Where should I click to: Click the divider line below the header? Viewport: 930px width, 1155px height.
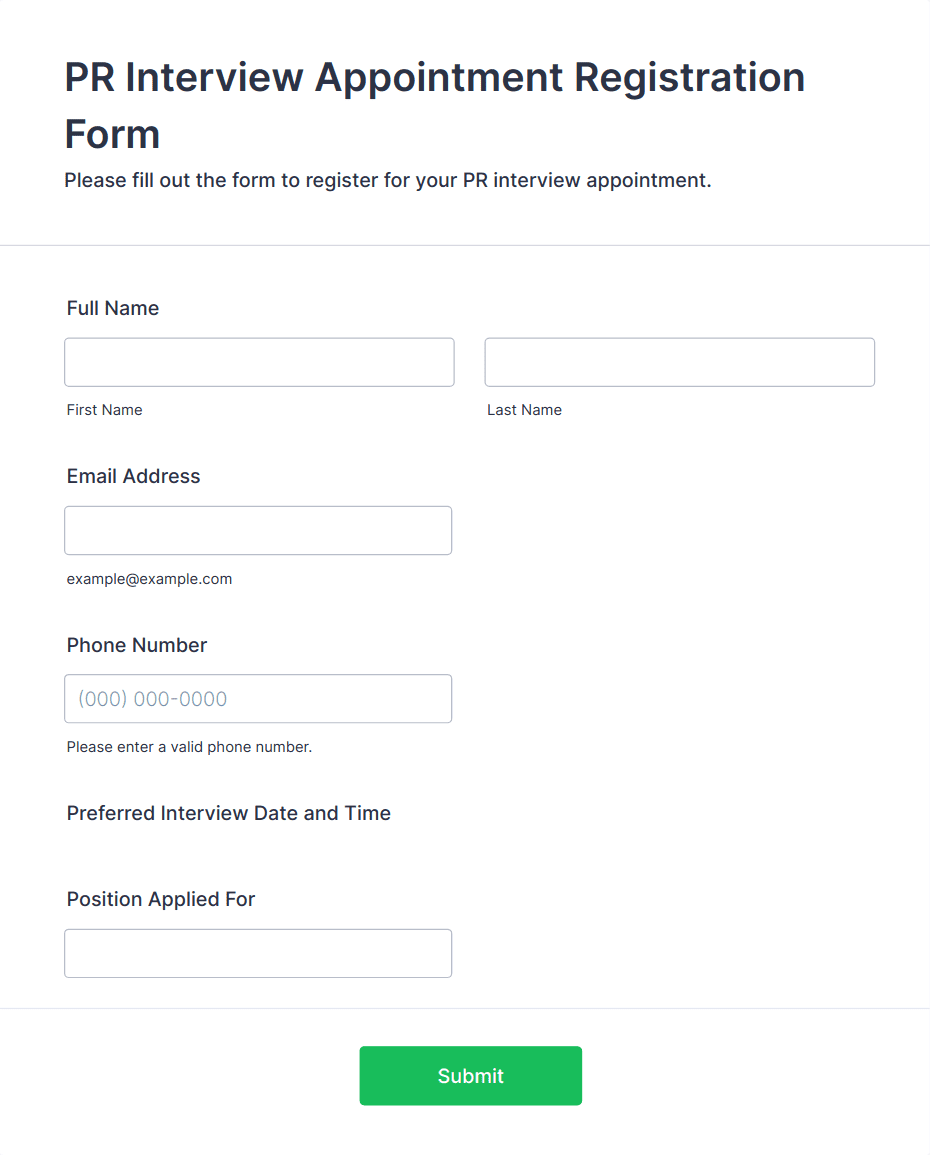pyautogui.click(x=465, y=245)
